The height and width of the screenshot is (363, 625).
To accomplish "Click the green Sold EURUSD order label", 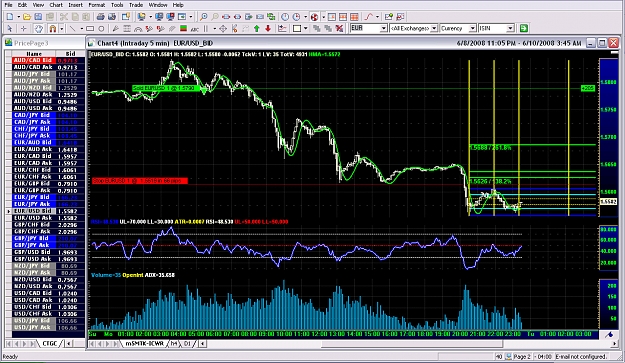I will click(166, 88).
